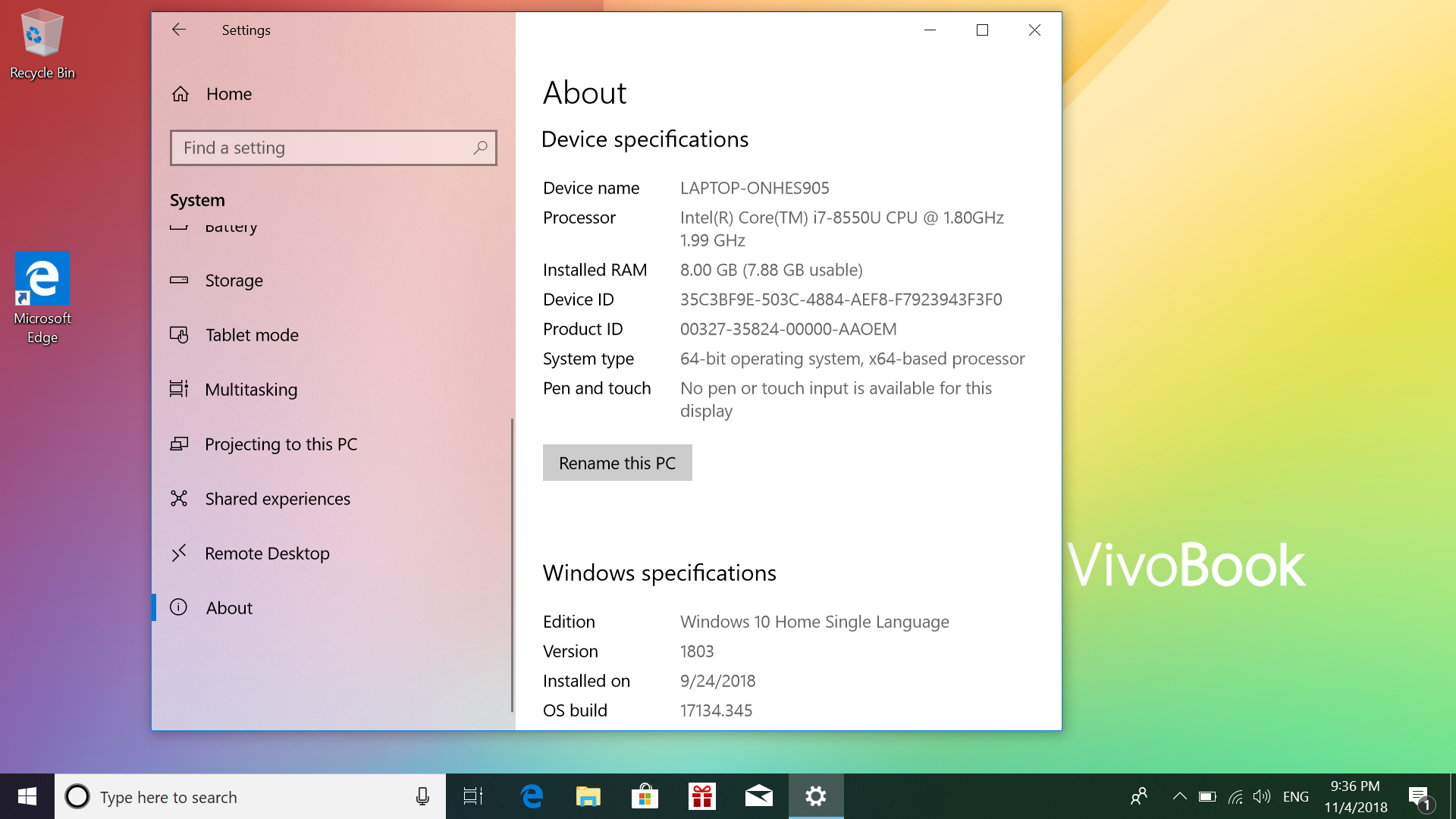Click the Home house icon

tap(180, 94)
